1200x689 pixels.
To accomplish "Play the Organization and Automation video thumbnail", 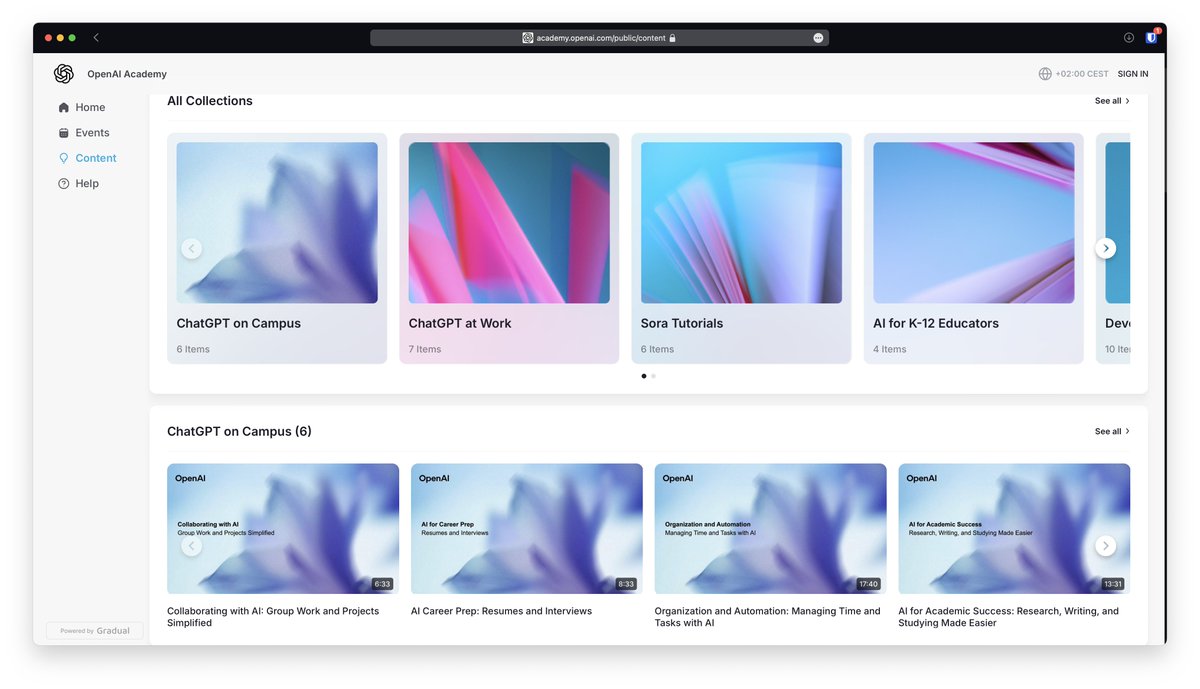I will tap(770, 529).
